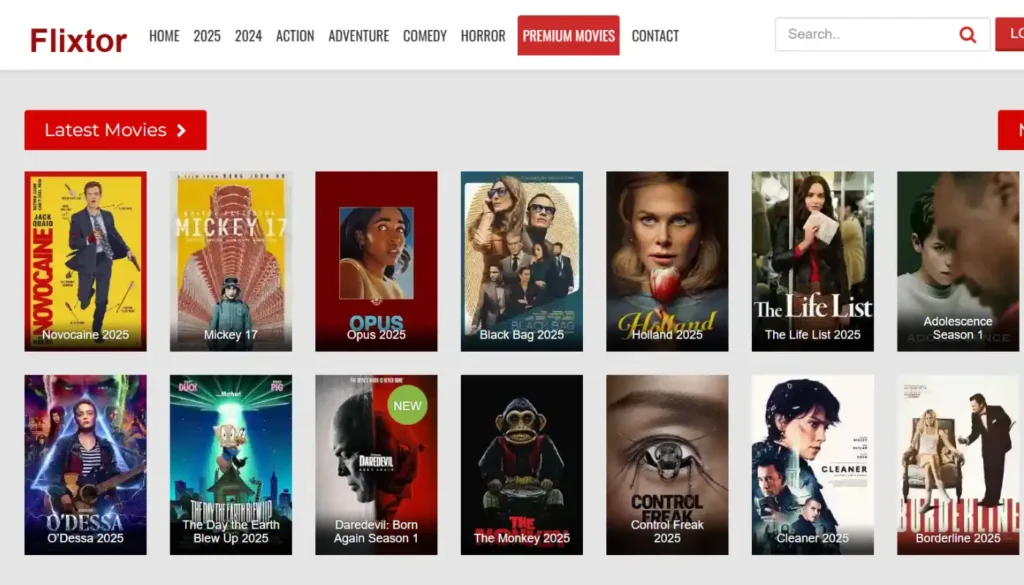
Task: Open the Mickey 17 poster
Action: (x=231, y=261)
